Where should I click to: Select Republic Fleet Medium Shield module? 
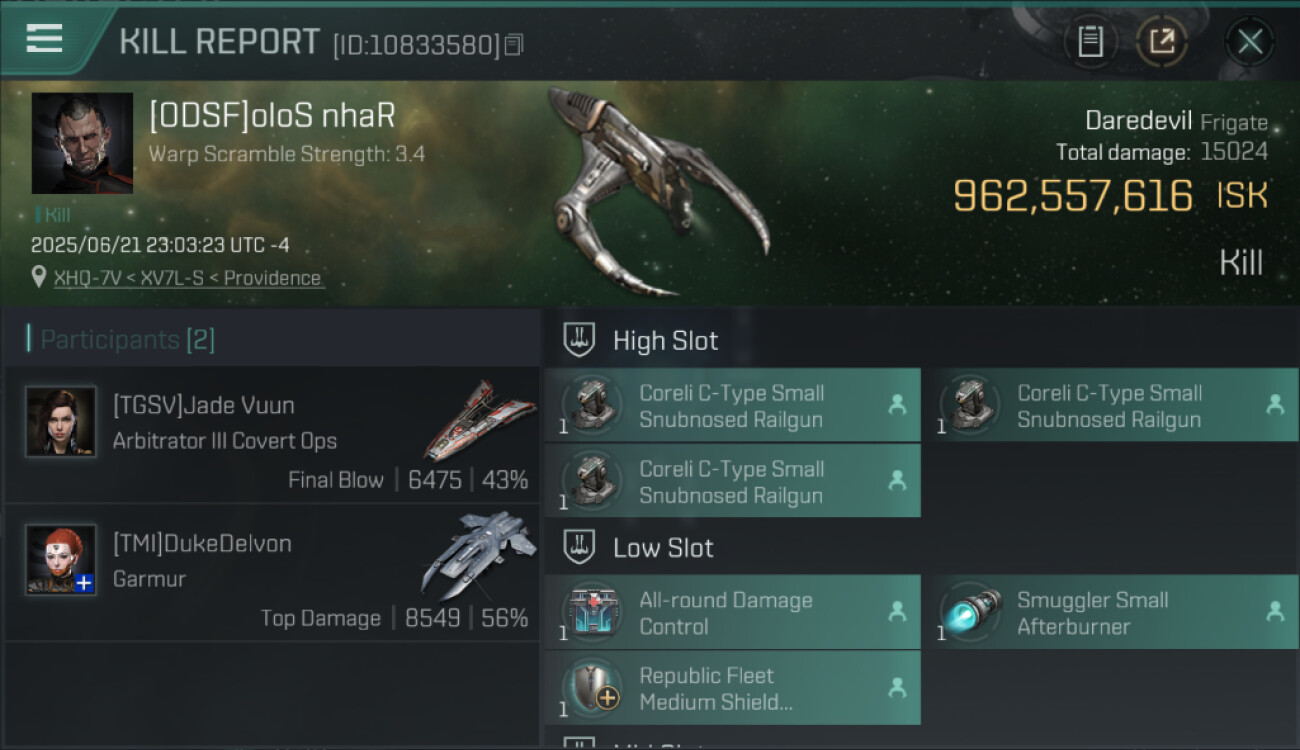(732, 688)
